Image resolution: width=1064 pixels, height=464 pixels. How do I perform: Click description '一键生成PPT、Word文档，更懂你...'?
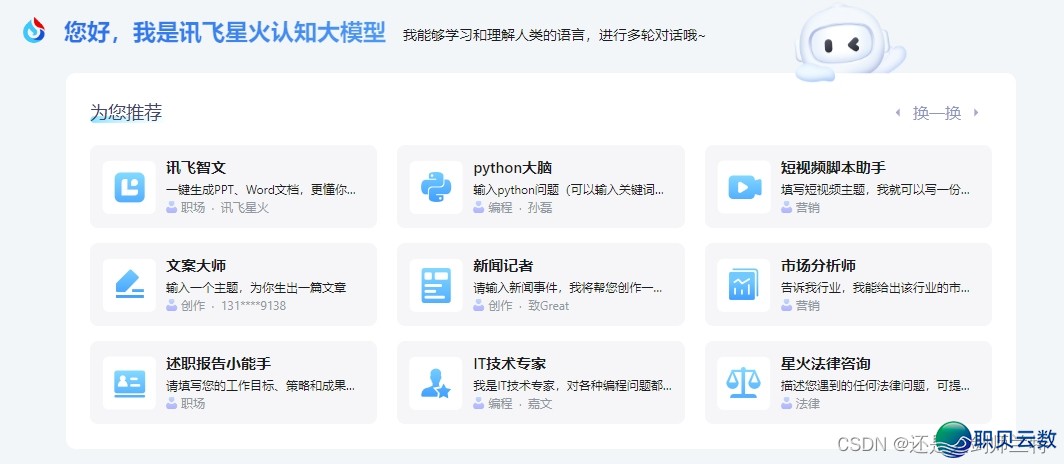pos(261,189)
